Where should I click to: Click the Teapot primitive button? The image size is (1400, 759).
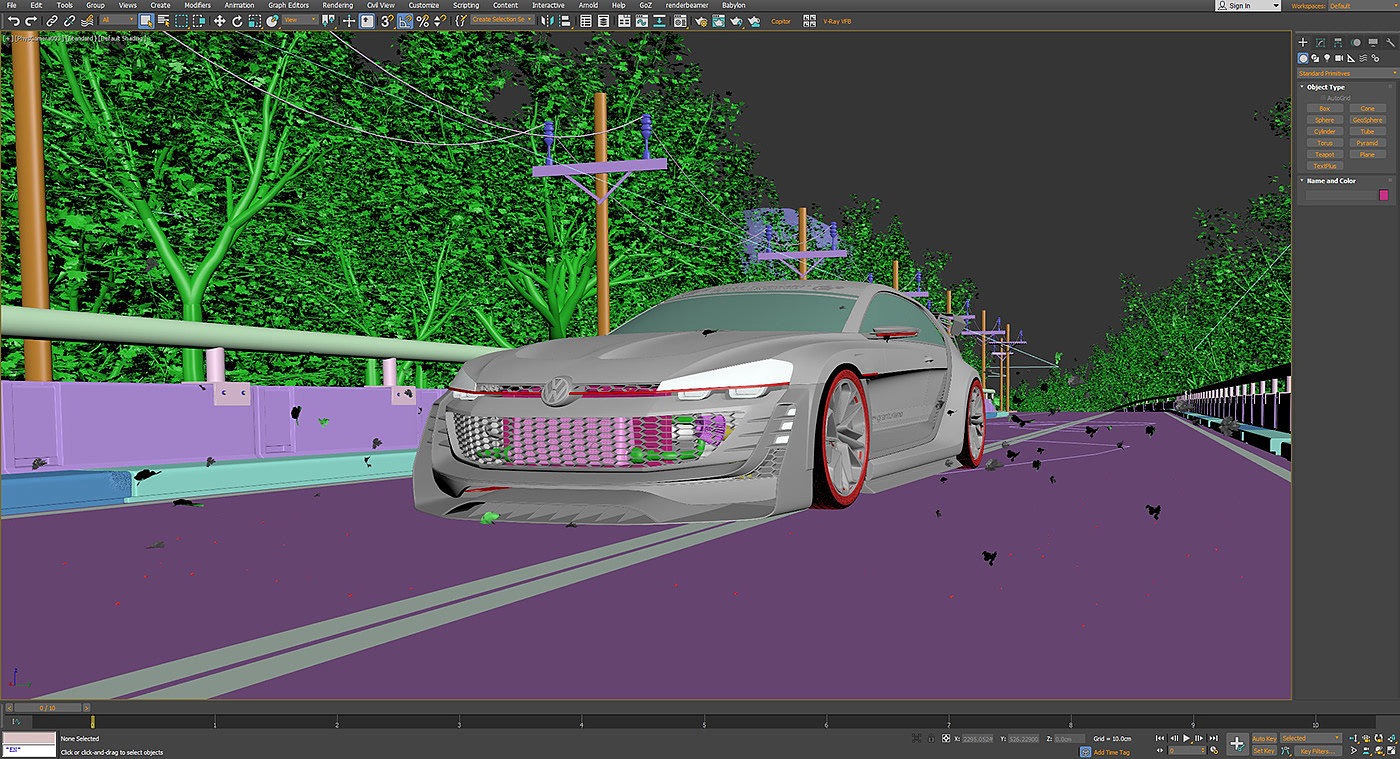click(1324, 154)
